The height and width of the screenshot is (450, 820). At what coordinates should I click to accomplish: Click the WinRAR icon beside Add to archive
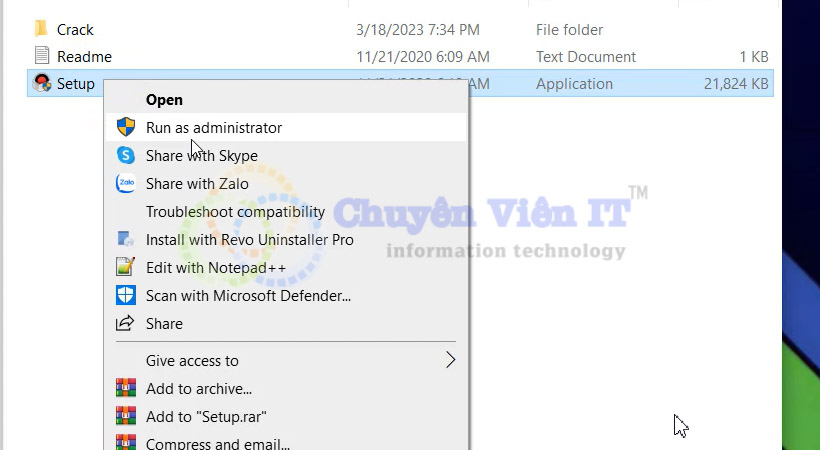[x=126, y=388]
